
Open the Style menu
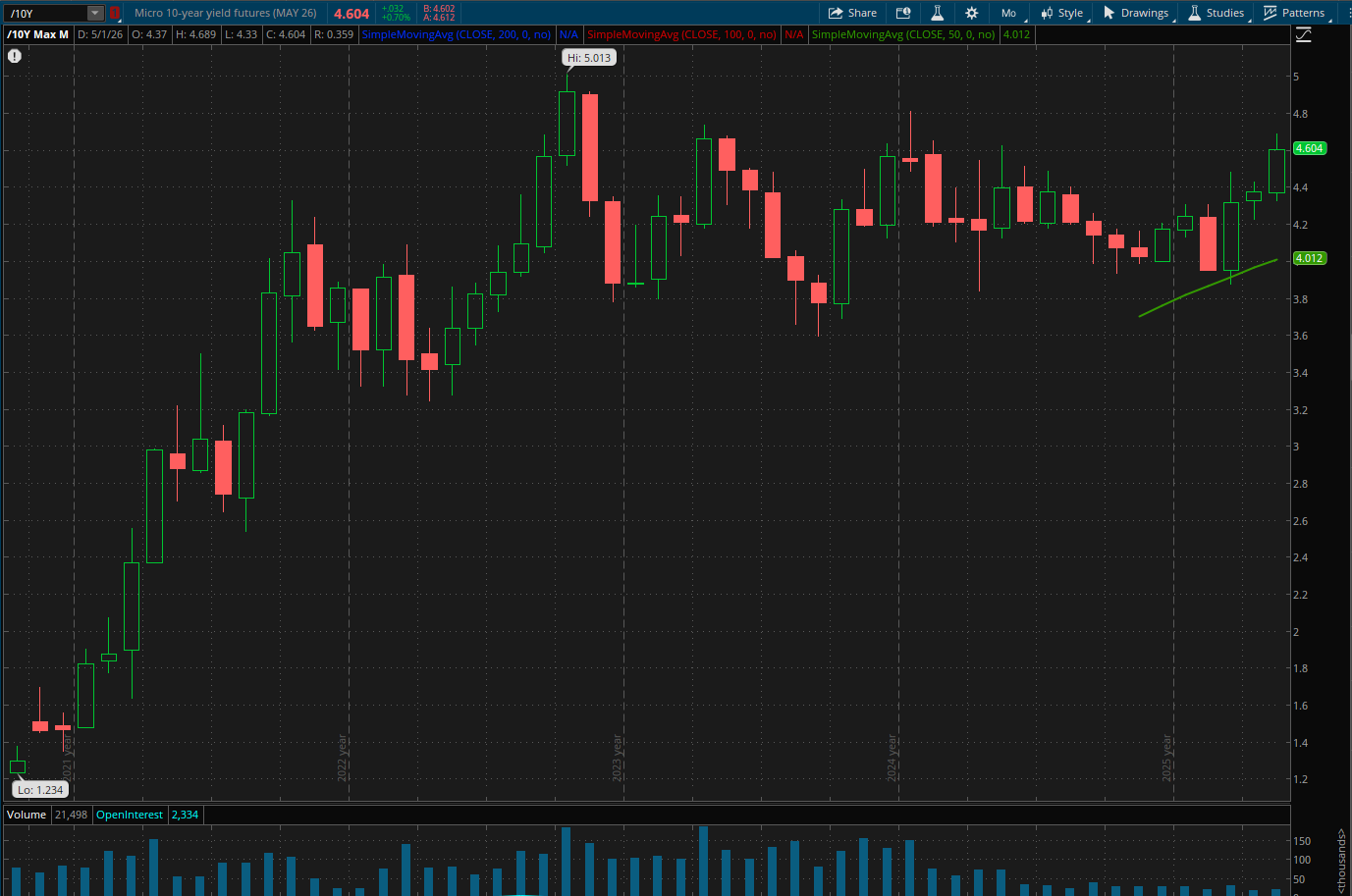[x=1062, y=13]
